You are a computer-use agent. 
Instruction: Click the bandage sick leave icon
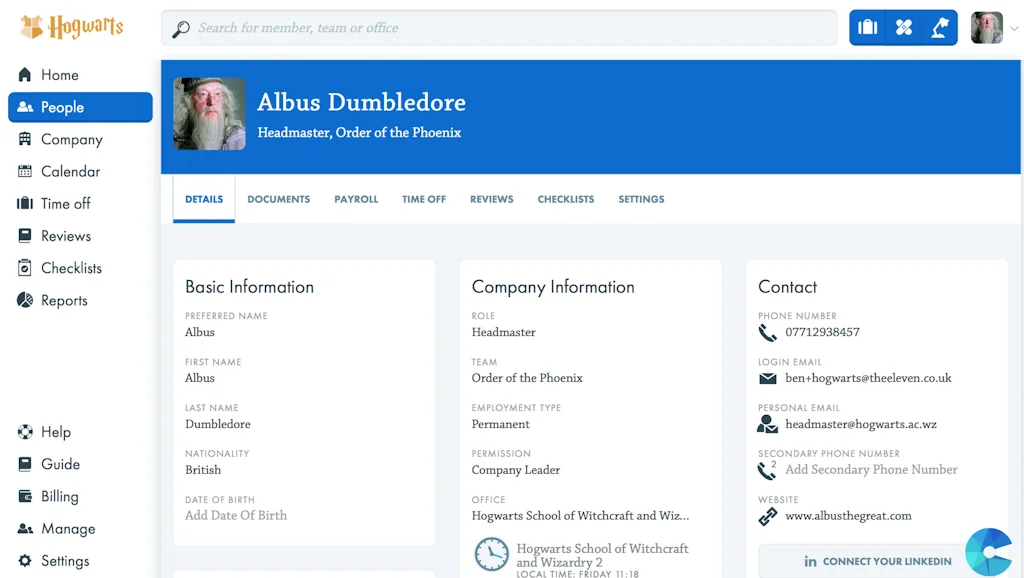point(904,28)
